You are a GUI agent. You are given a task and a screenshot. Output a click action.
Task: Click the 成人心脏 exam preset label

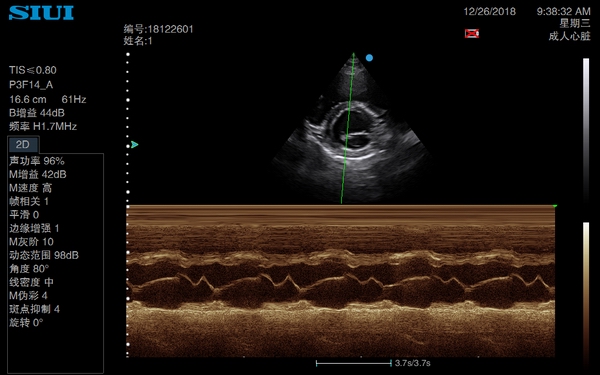pos(569,36)
